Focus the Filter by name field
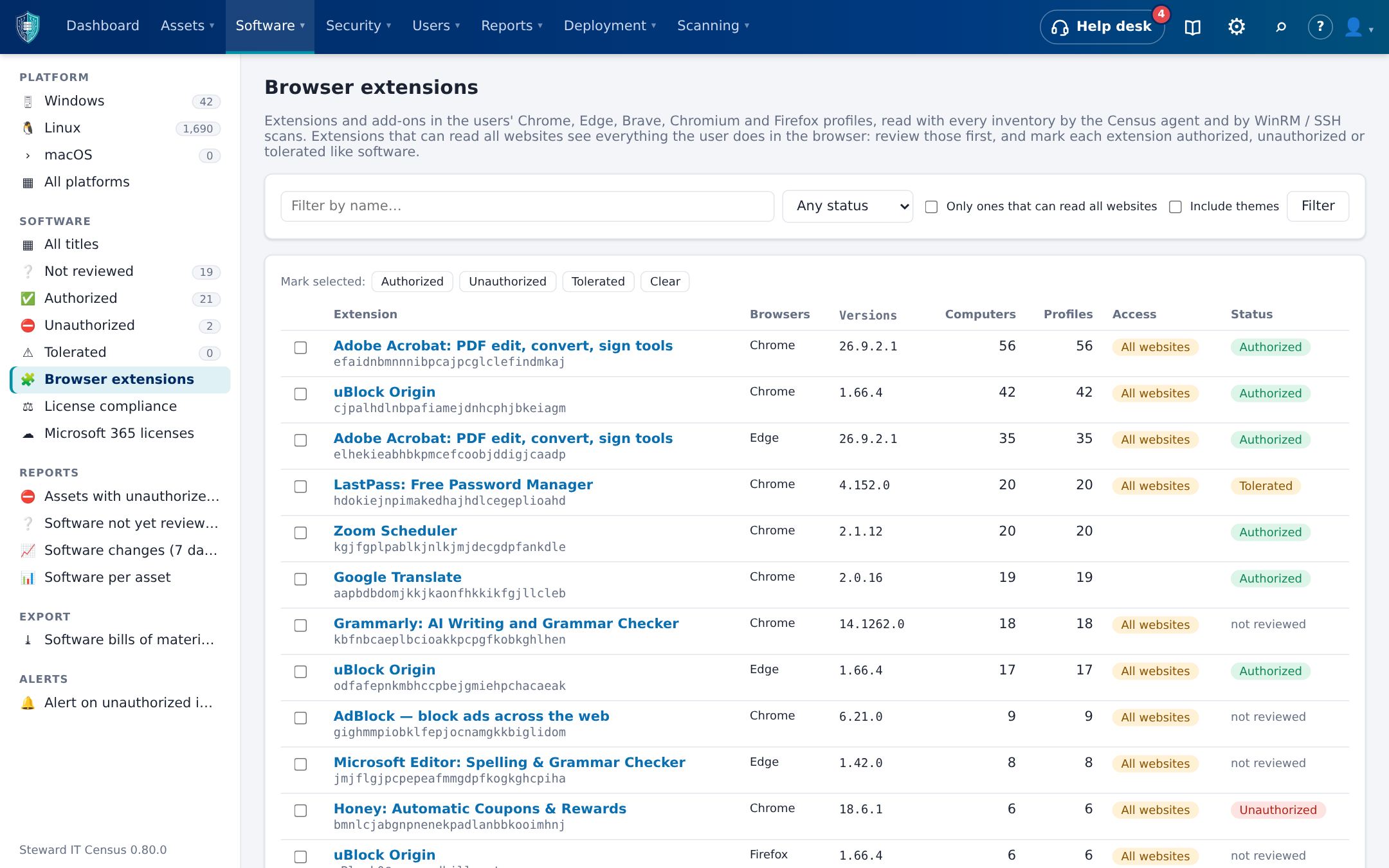 pyautogui.click(x=527, y=206)
